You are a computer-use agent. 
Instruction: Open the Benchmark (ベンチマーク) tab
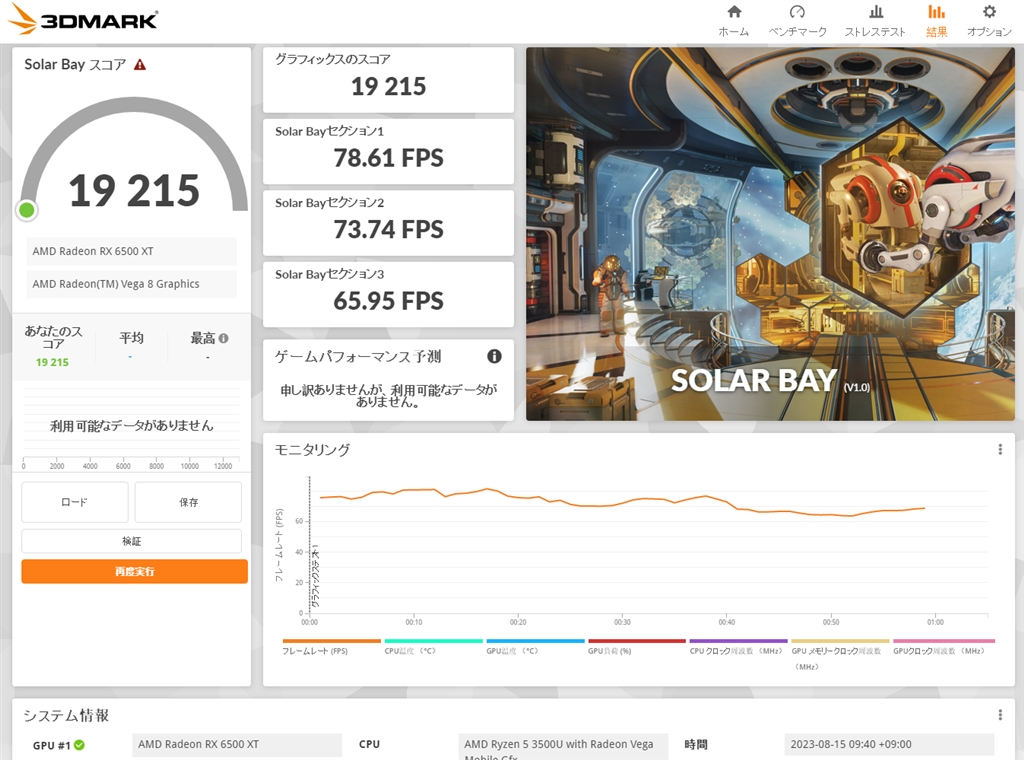point(797,21)
